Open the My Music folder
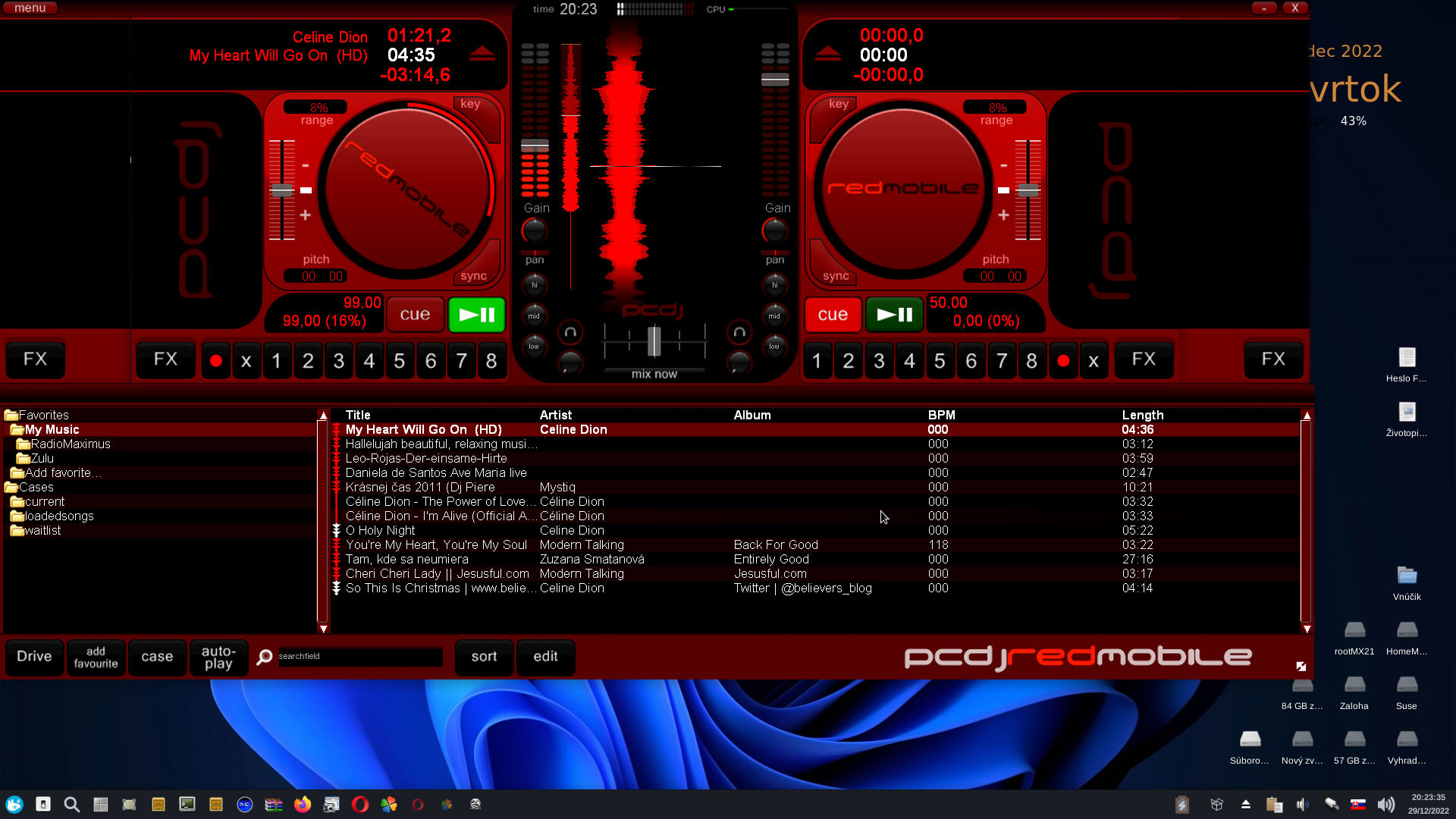1456x819 pixels. pos(52,429)
